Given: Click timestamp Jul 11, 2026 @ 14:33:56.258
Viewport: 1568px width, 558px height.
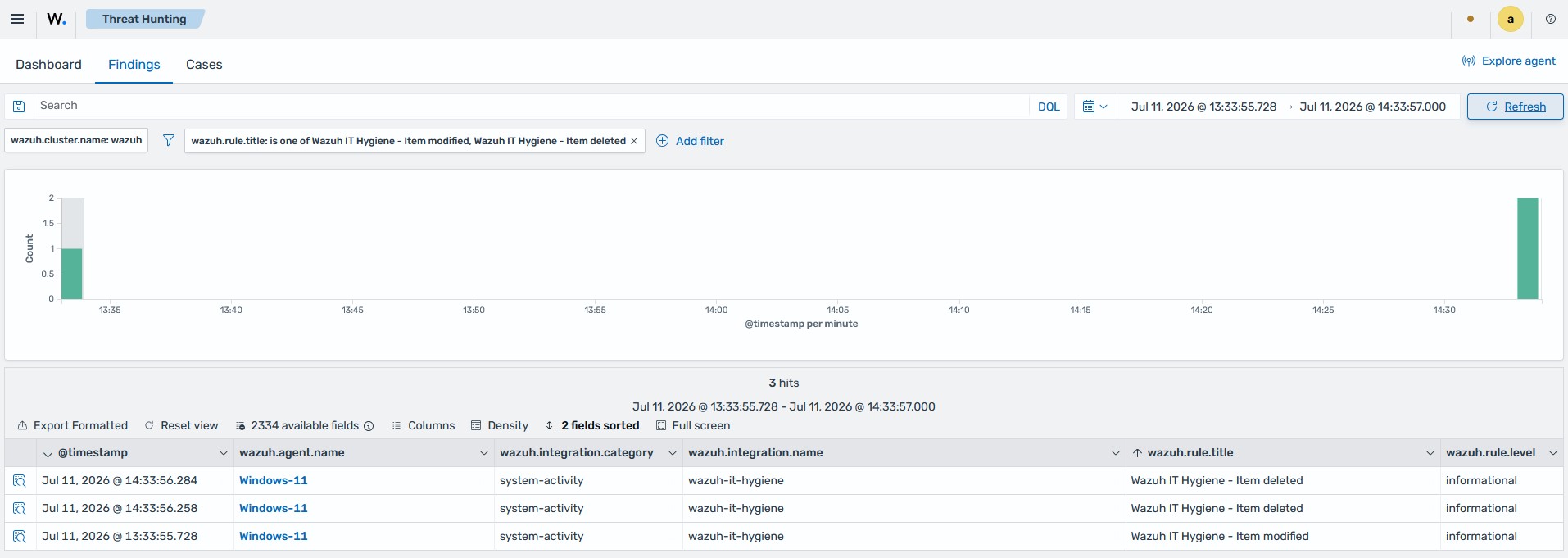Looking at the screenshot, I should (x=120, y=508).
